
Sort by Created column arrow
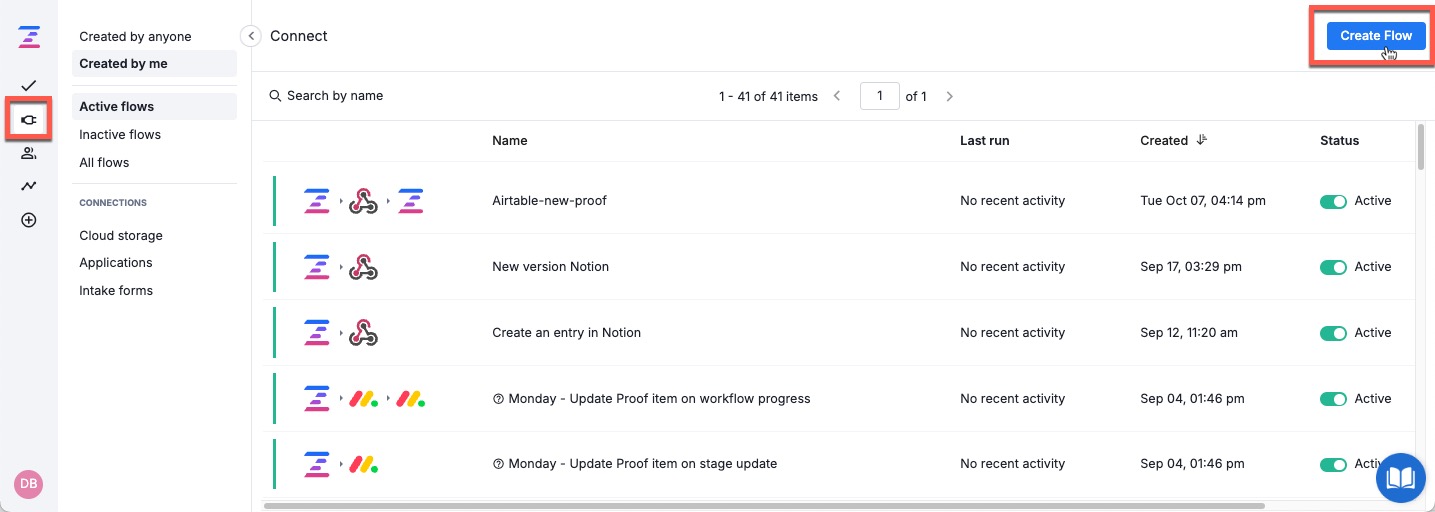click(x=1201, y=140)
